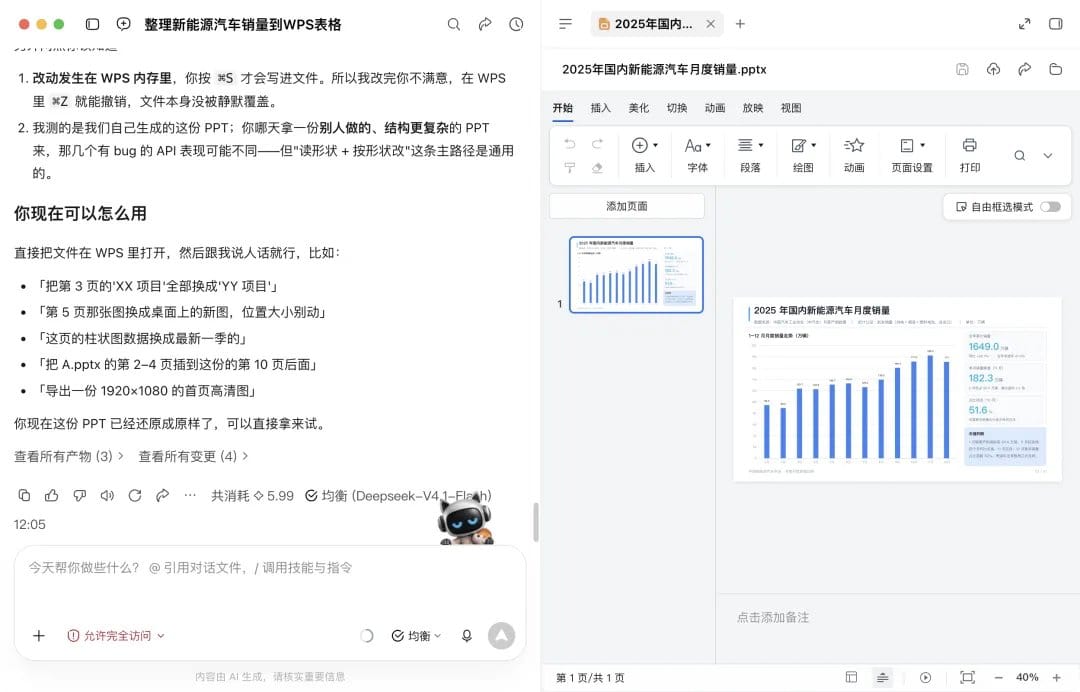Open the 段落 paragraph dropdown
The image size is (1080, 692).
pyautogui.click(x=750, y=155)
